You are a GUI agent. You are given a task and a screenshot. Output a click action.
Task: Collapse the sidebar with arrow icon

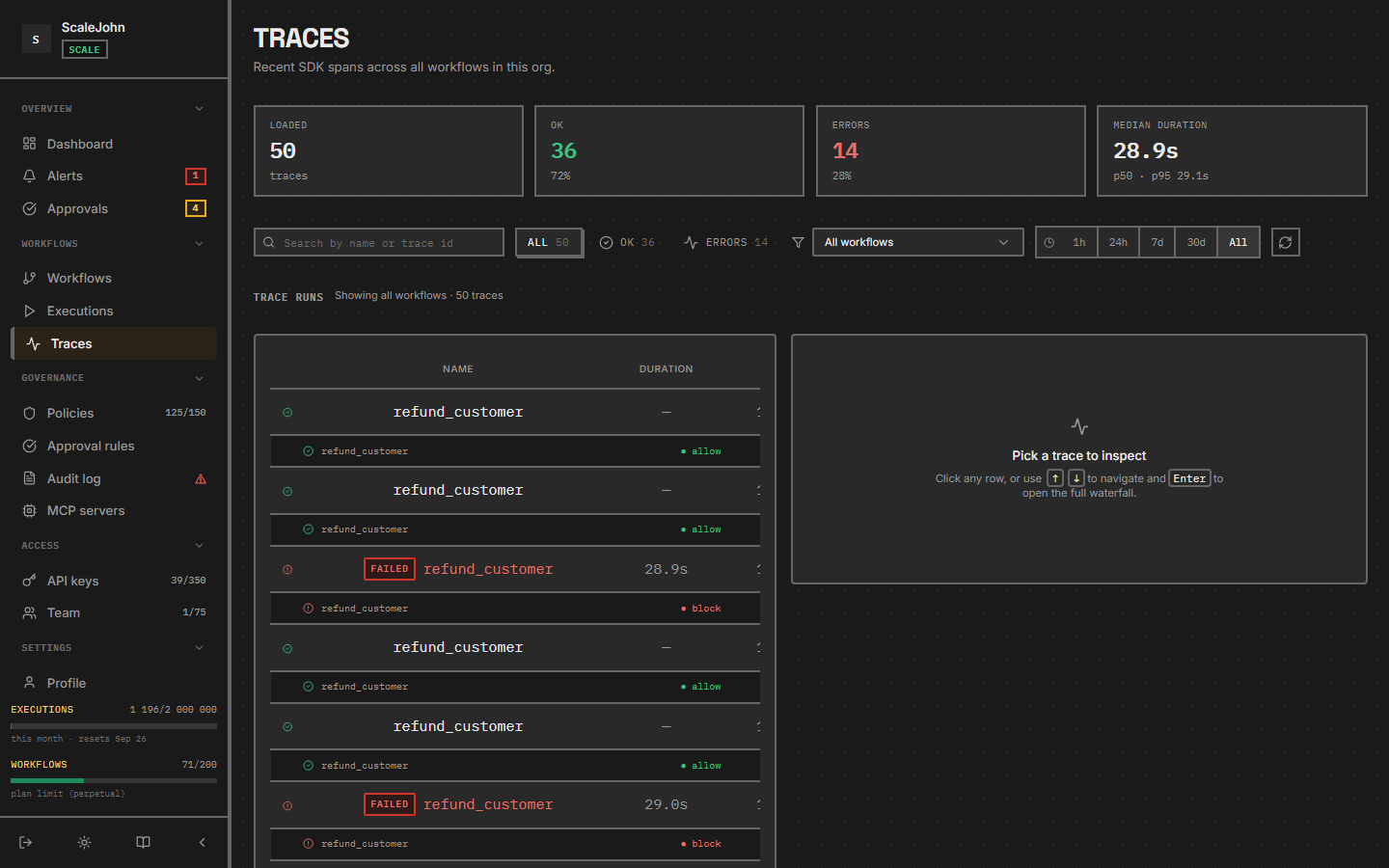(202, 843)
